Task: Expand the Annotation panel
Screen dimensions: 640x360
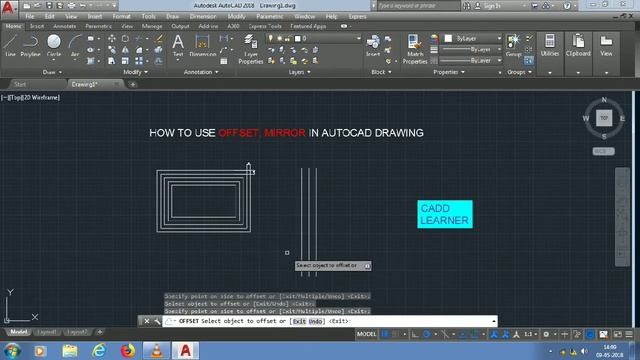Action: pos(201,72)
